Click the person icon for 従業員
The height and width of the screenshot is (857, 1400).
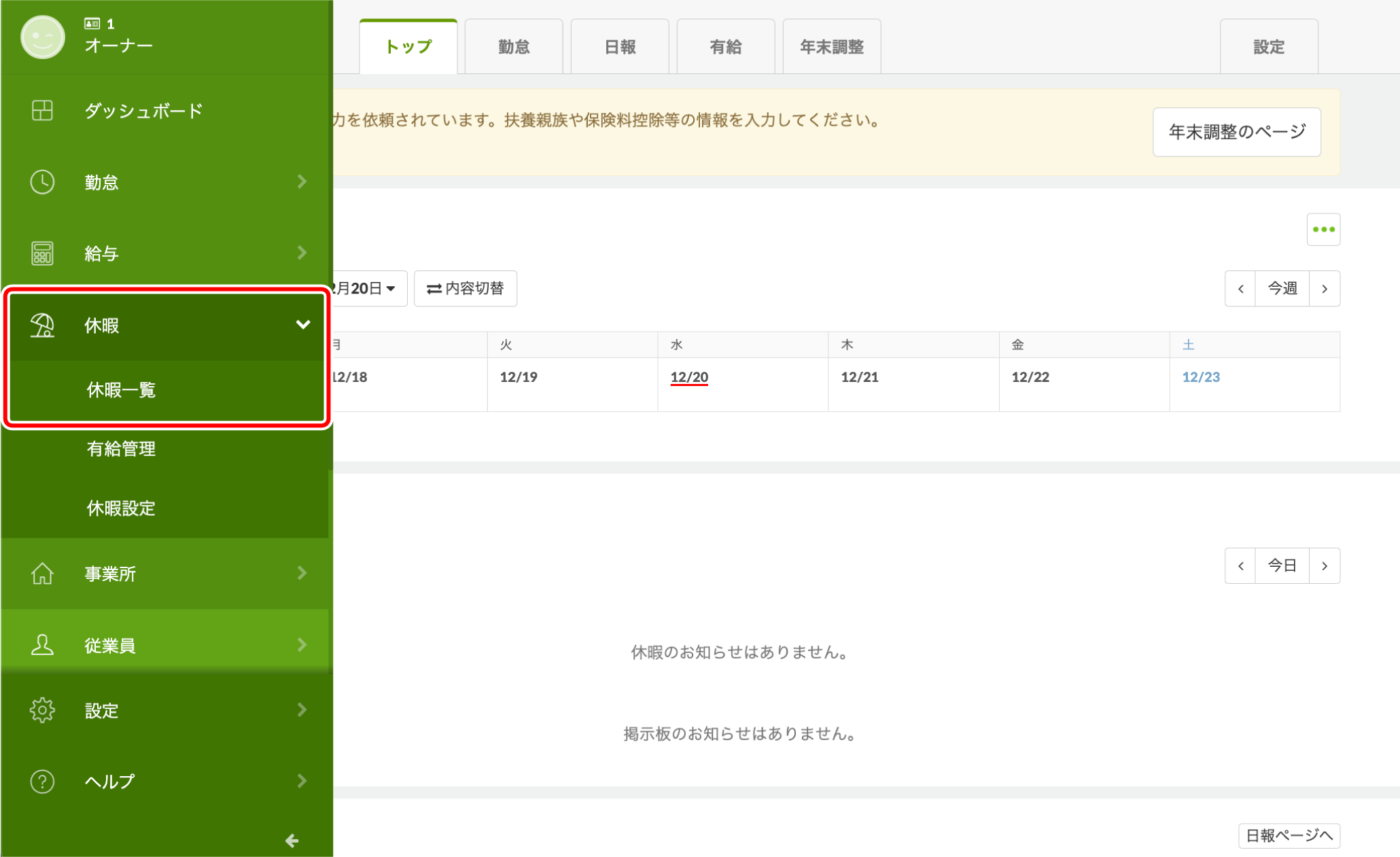coord(42,645)
